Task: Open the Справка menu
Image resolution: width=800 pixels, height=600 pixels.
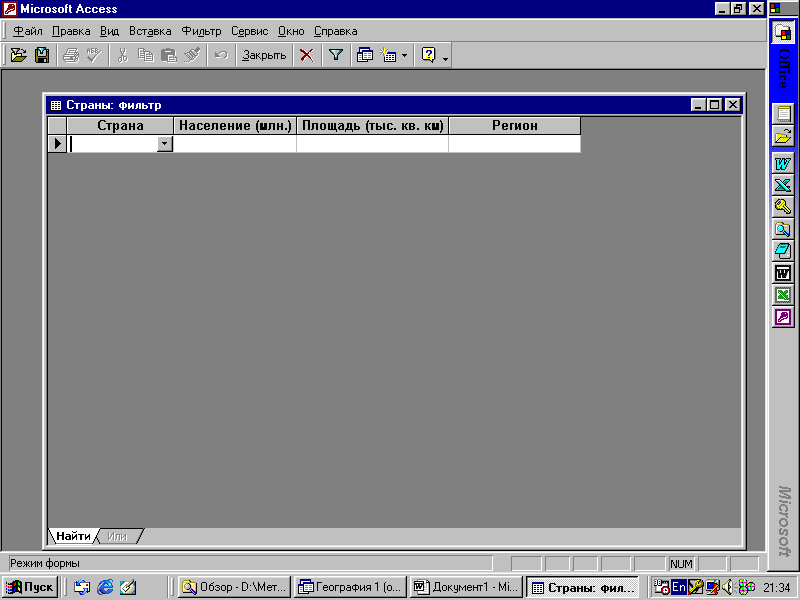Action: point(335,31)
